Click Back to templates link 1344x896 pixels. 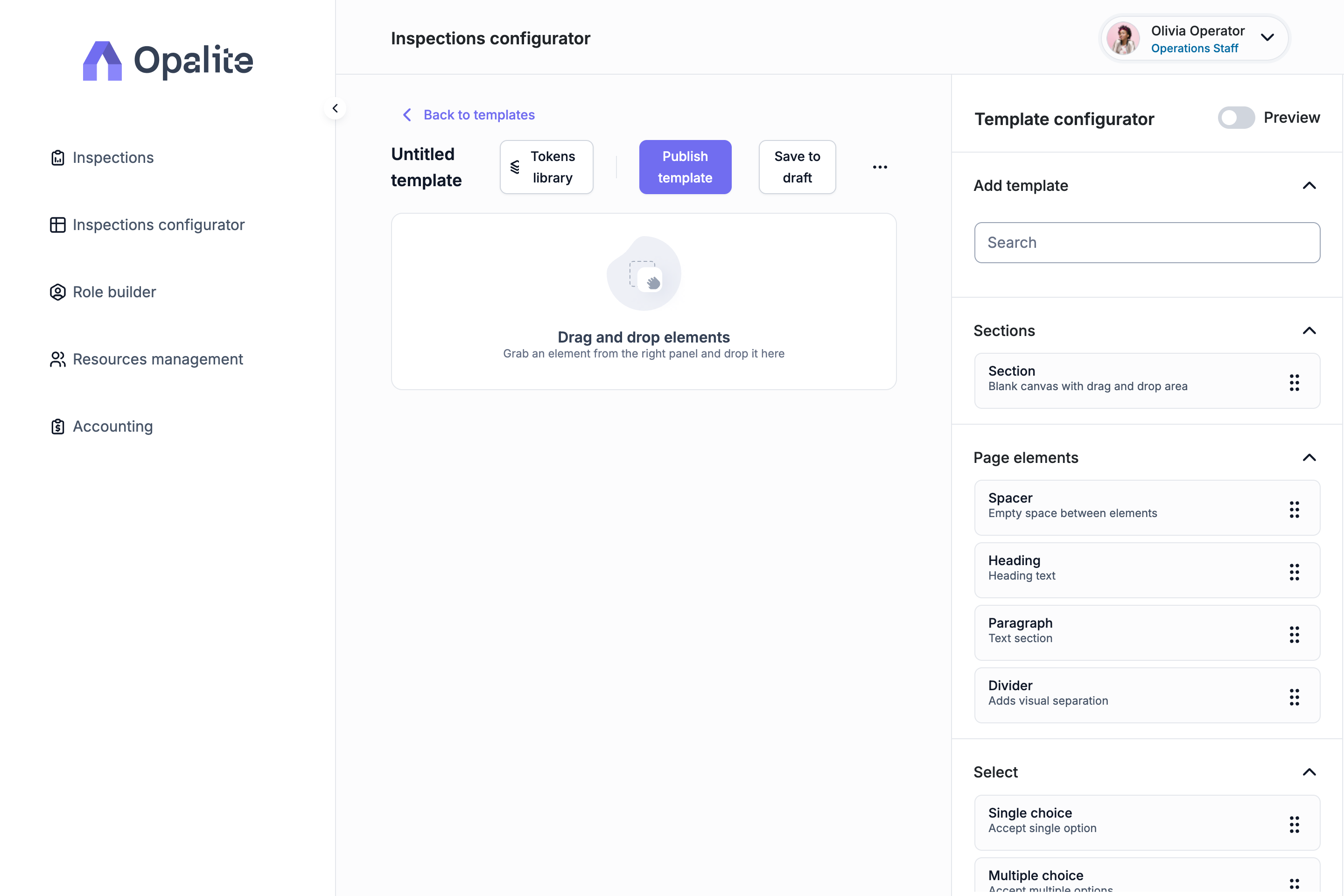click(x=479, y=115)
